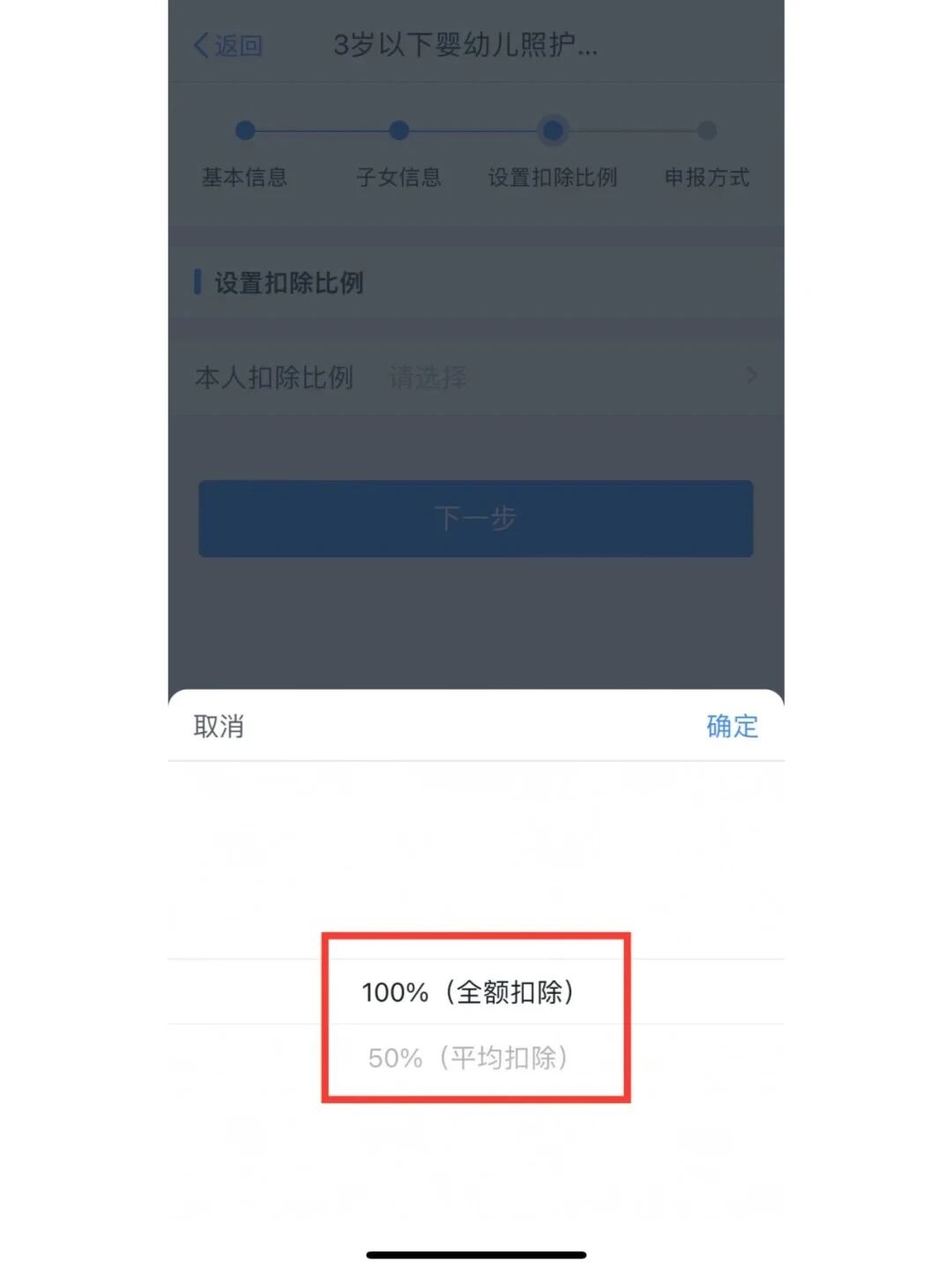Image resolution: width=952 pixels, height=1270 pixels.
Task: Choose the 100%（全额扣除）option
Action: tap(468, 992)
